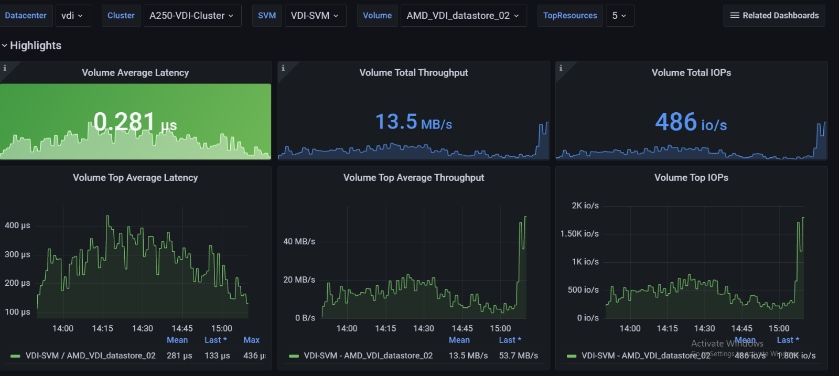Click the 53.7 MB/s last throughput value
The image size is (839, 376).
(518, 355)
